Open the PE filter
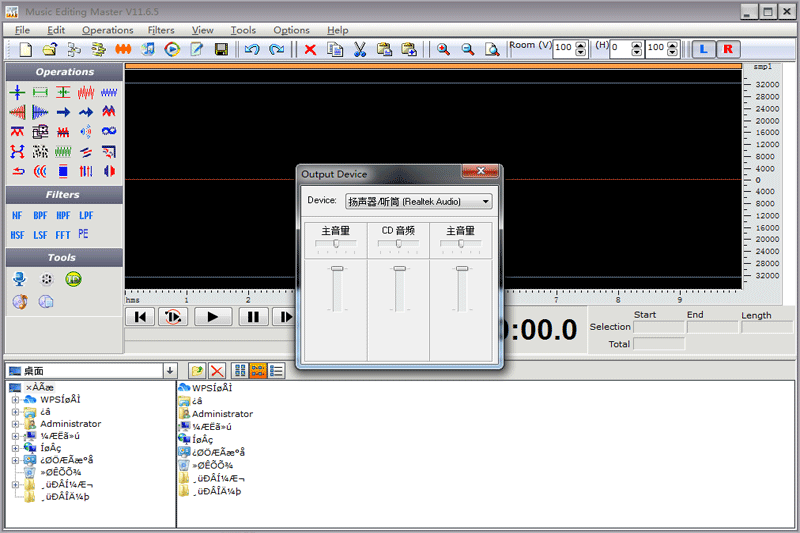 click(83, 234)
